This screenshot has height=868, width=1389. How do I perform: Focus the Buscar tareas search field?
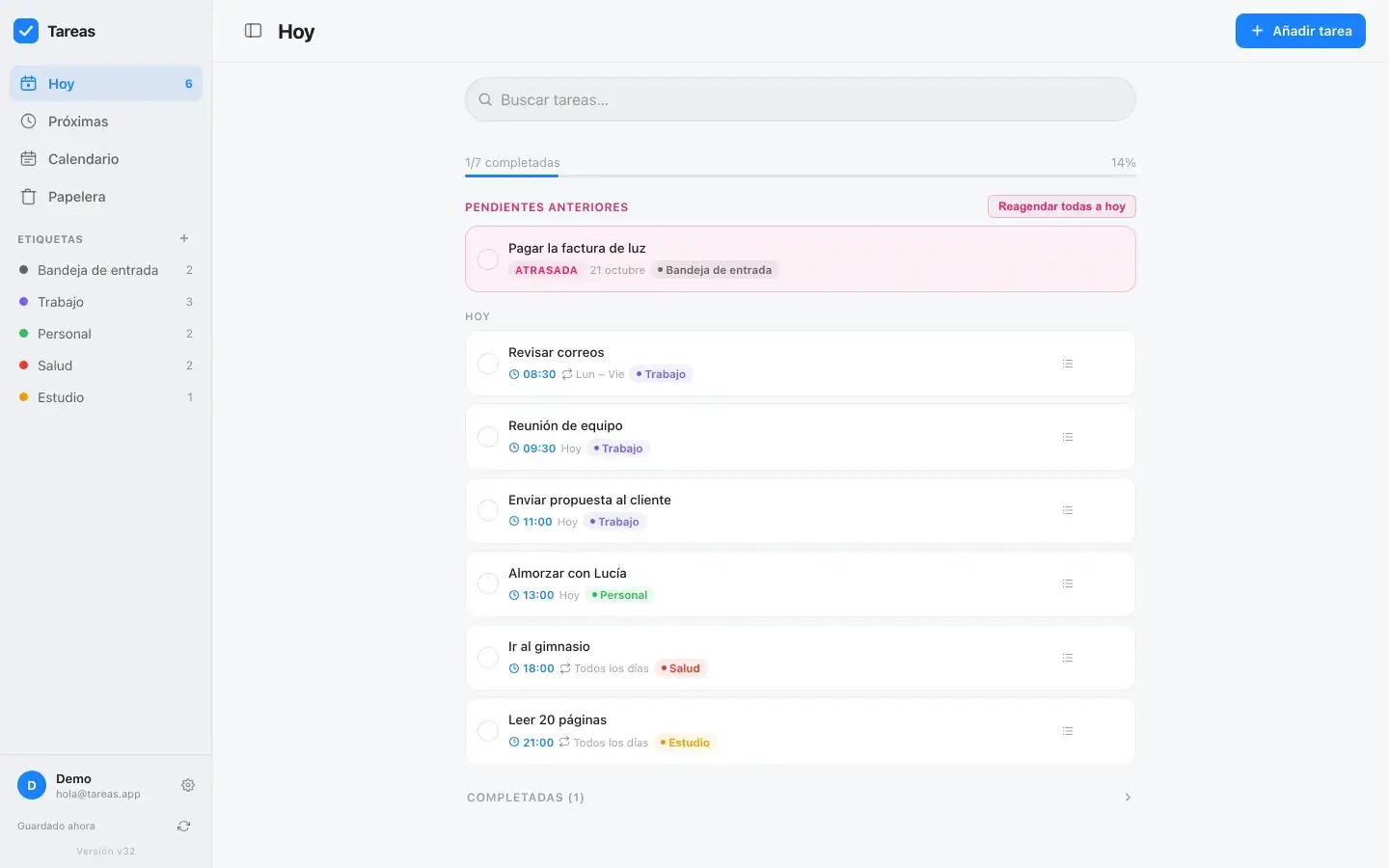(x=801, y=99)
